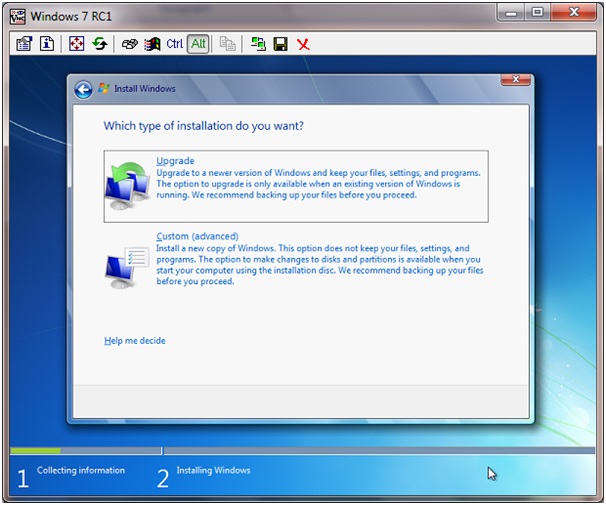
Task: Click the 'Windows 7 RC1' window title
Action: click(71, 17)
